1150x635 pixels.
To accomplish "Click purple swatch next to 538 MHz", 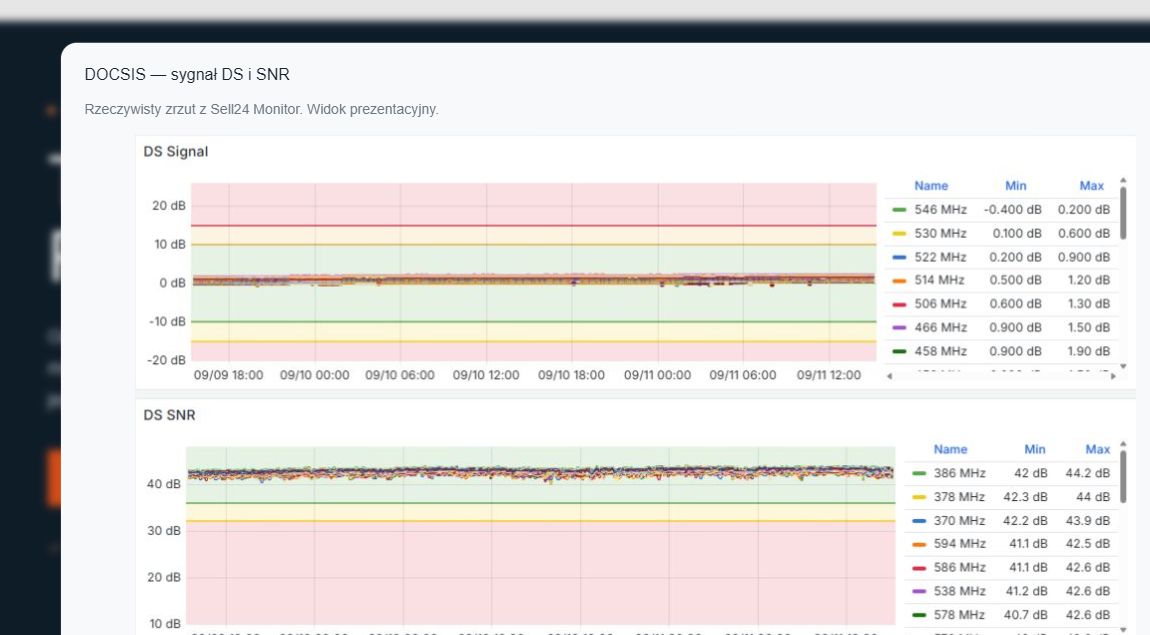I will 919,590.
